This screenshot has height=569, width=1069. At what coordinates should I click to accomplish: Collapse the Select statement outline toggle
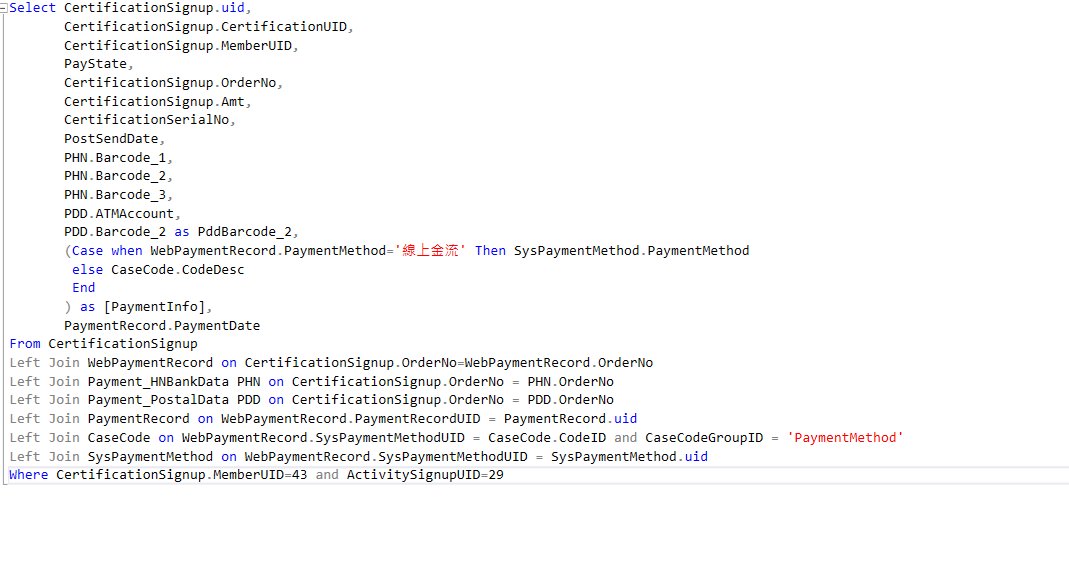click(4, 8)
